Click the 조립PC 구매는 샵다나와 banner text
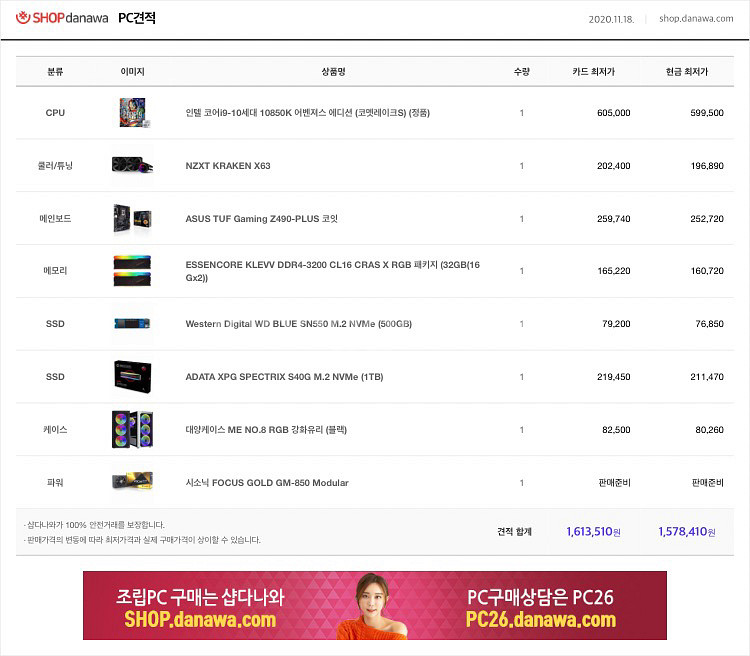Viewport: 750px width, 656px height. [x=200, y=597]
